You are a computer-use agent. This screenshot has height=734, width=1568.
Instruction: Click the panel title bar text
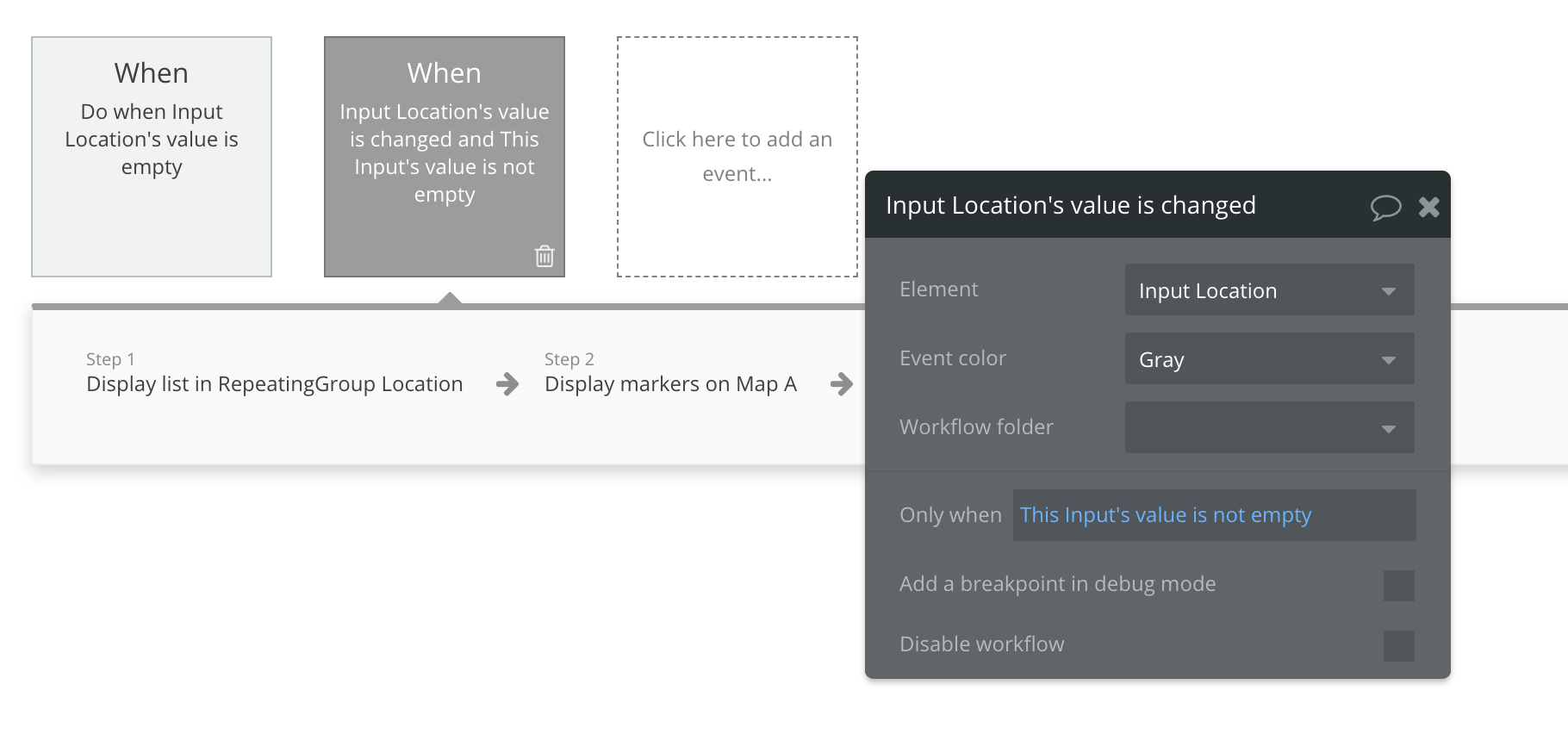click(1070, 206)
